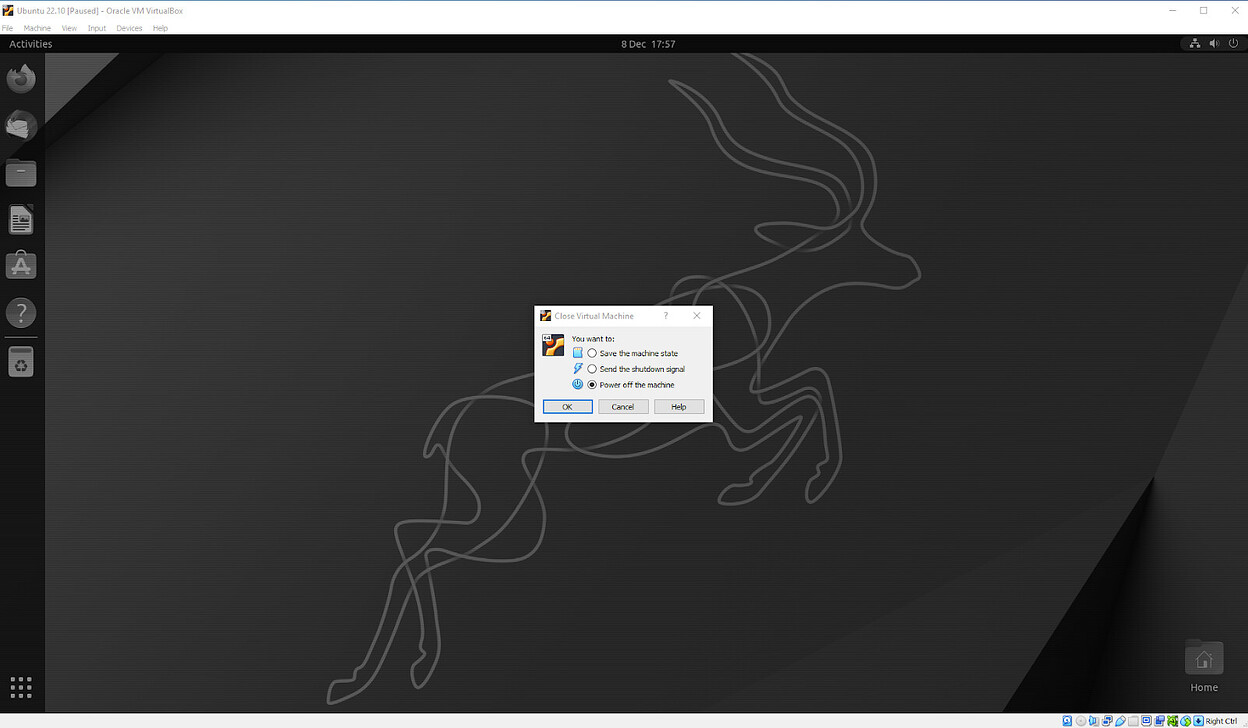
Task: Click the audio status icon in VirtualBox status bar
Action: pyautogui.click(x=1092, y=720)
